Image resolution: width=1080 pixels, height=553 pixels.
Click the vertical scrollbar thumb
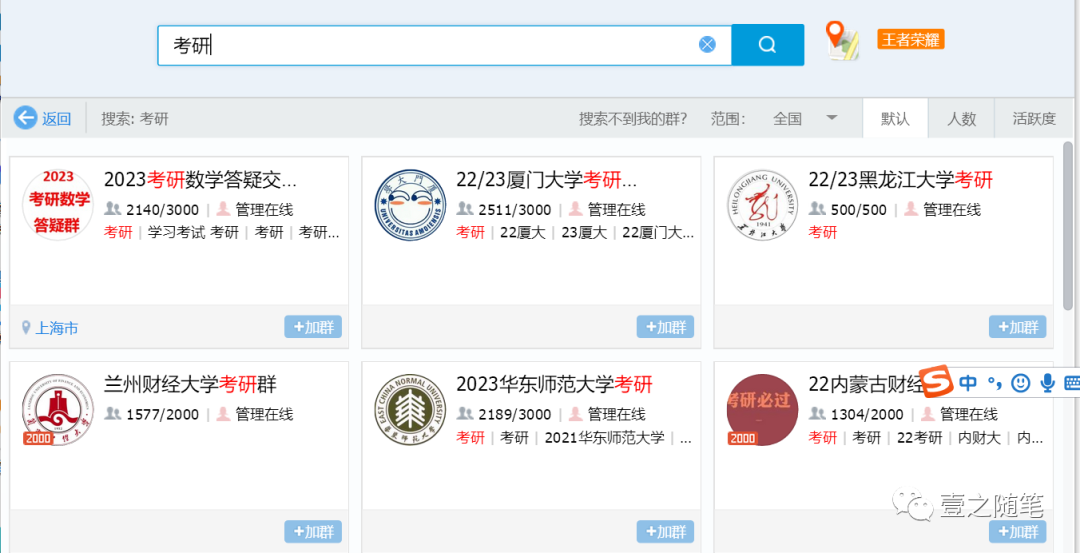point(1068,225)
